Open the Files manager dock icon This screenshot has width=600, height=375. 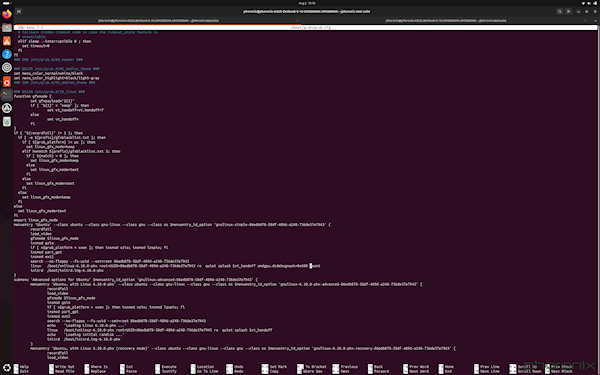click(7, 28)
